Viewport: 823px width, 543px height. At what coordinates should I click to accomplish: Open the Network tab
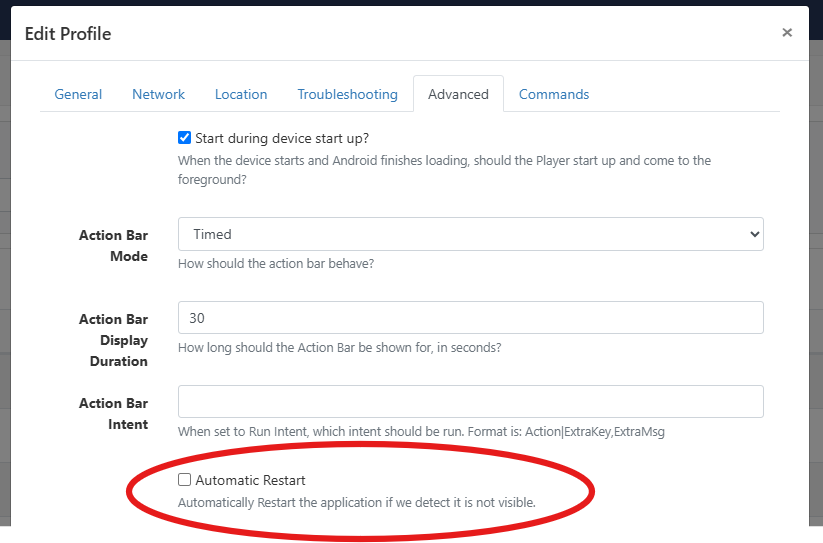pyautogui.click(x=158, y=94)
